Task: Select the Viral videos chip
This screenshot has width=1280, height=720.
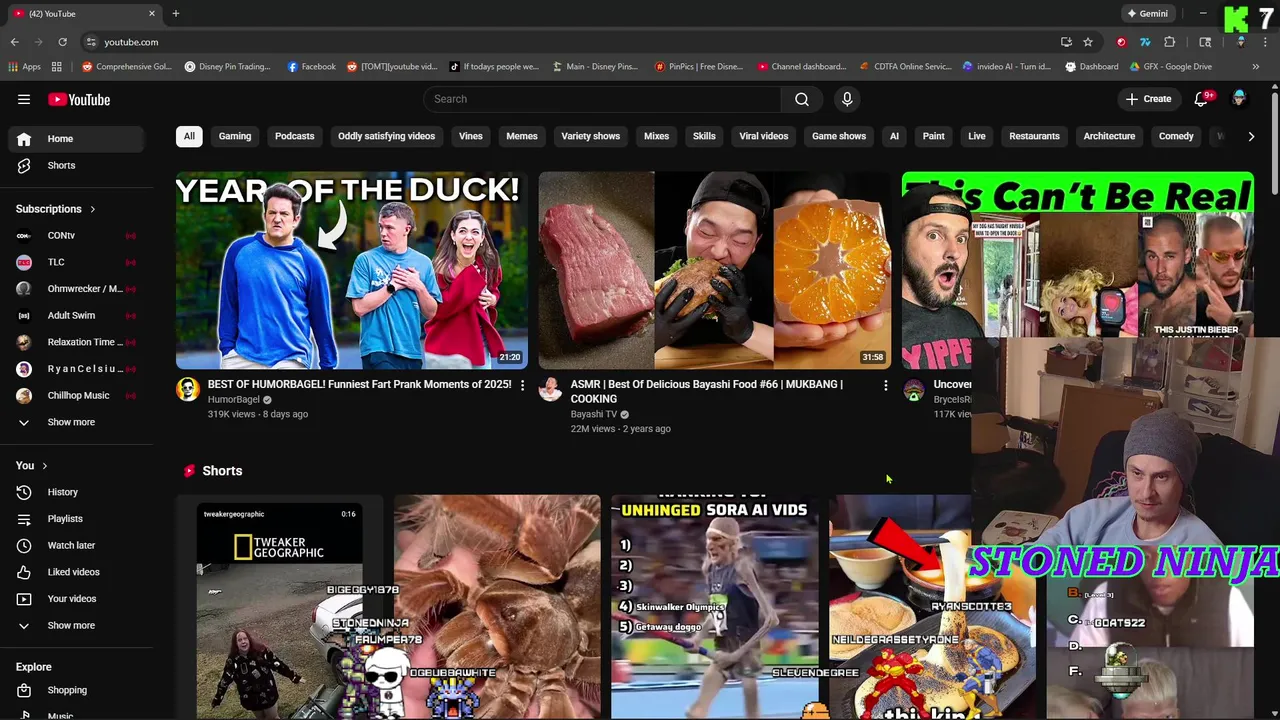Action: coord(763,136)
